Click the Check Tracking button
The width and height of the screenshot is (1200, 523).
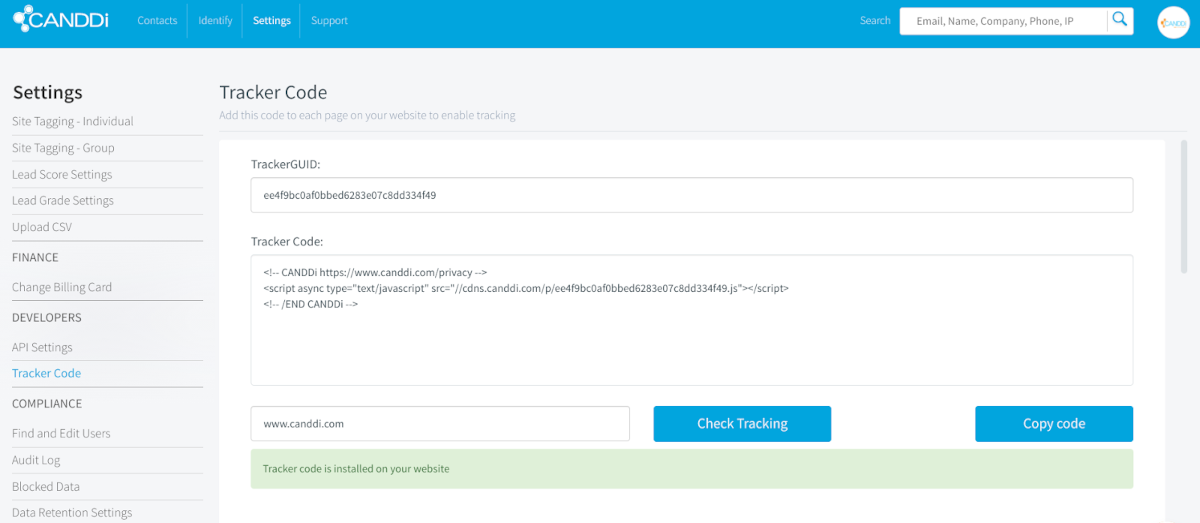(742, 424)
